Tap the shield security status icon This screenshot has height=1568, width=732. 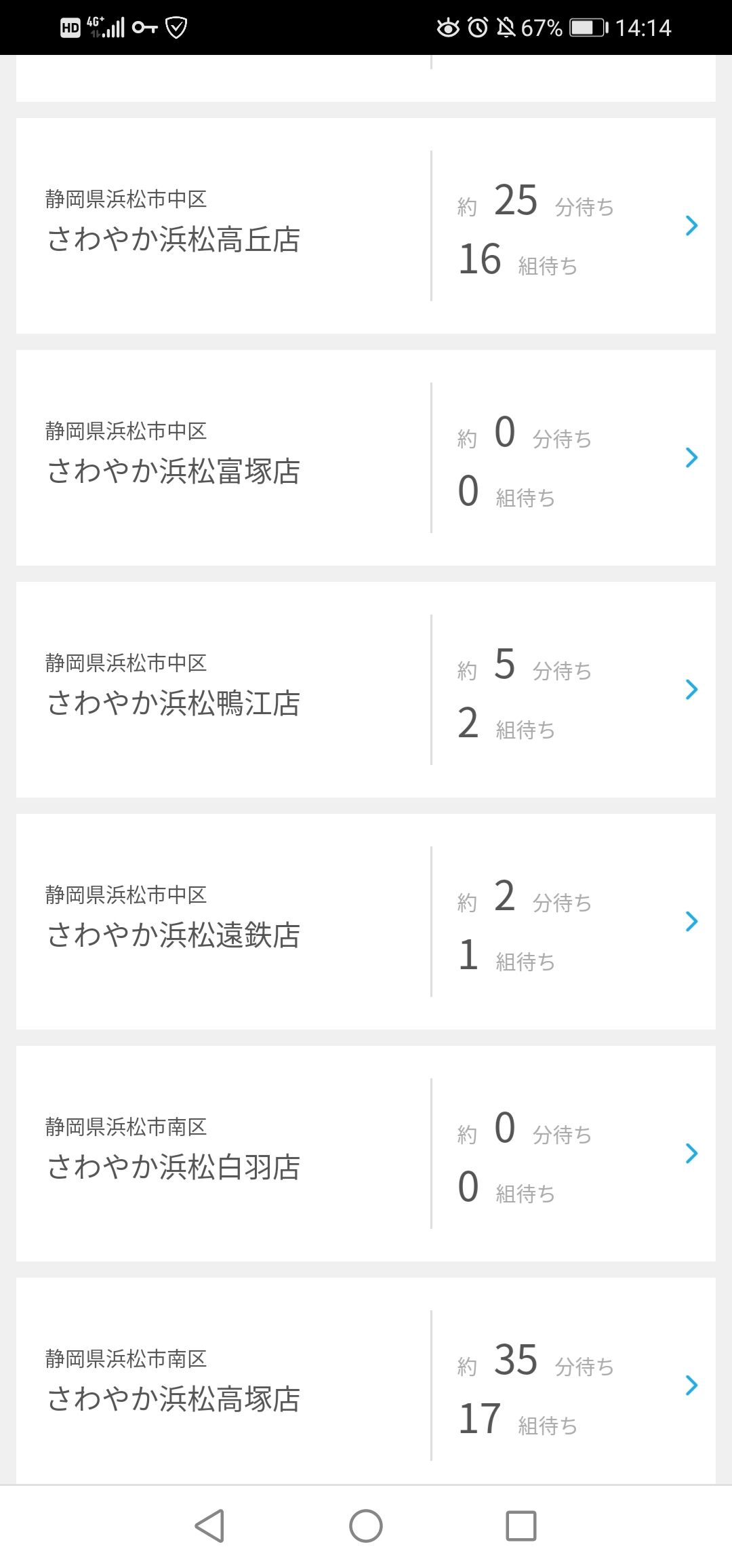(176, 27)
